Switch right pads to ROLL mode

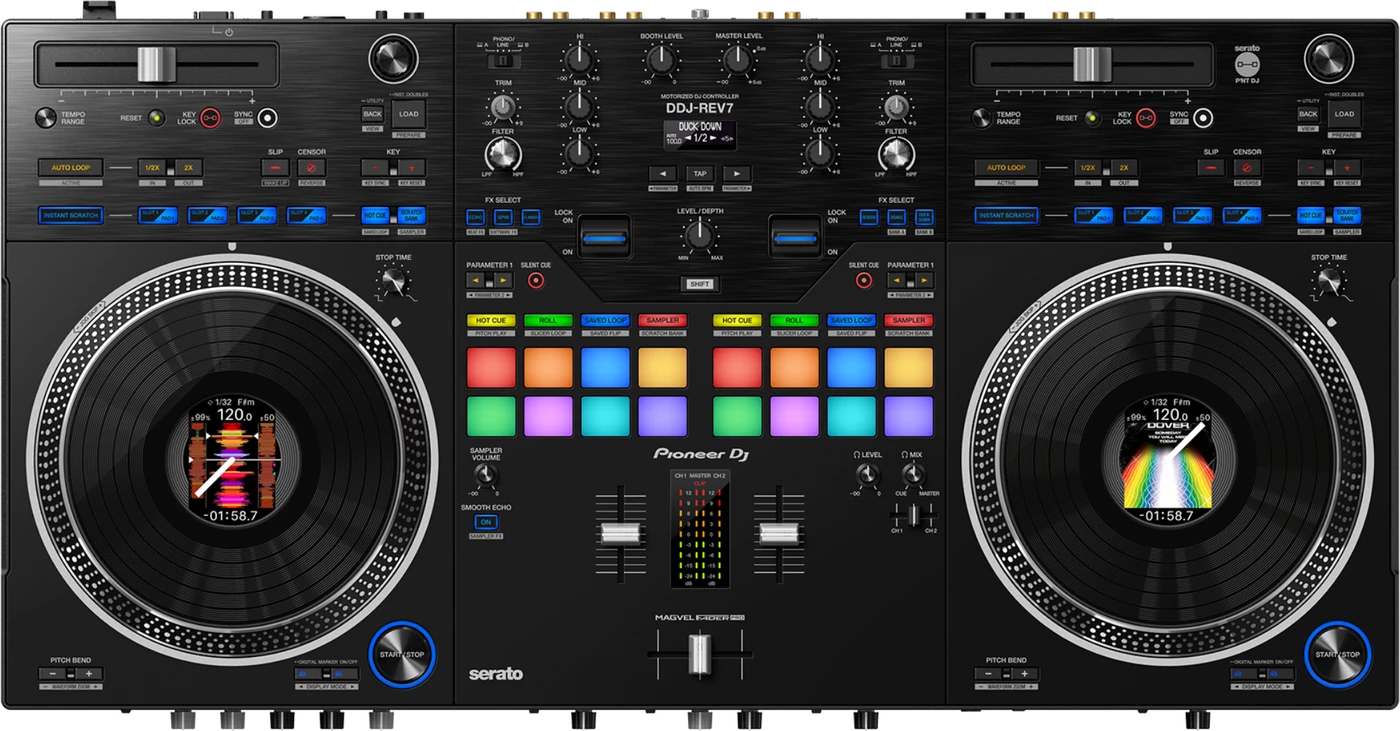[795, 321]
